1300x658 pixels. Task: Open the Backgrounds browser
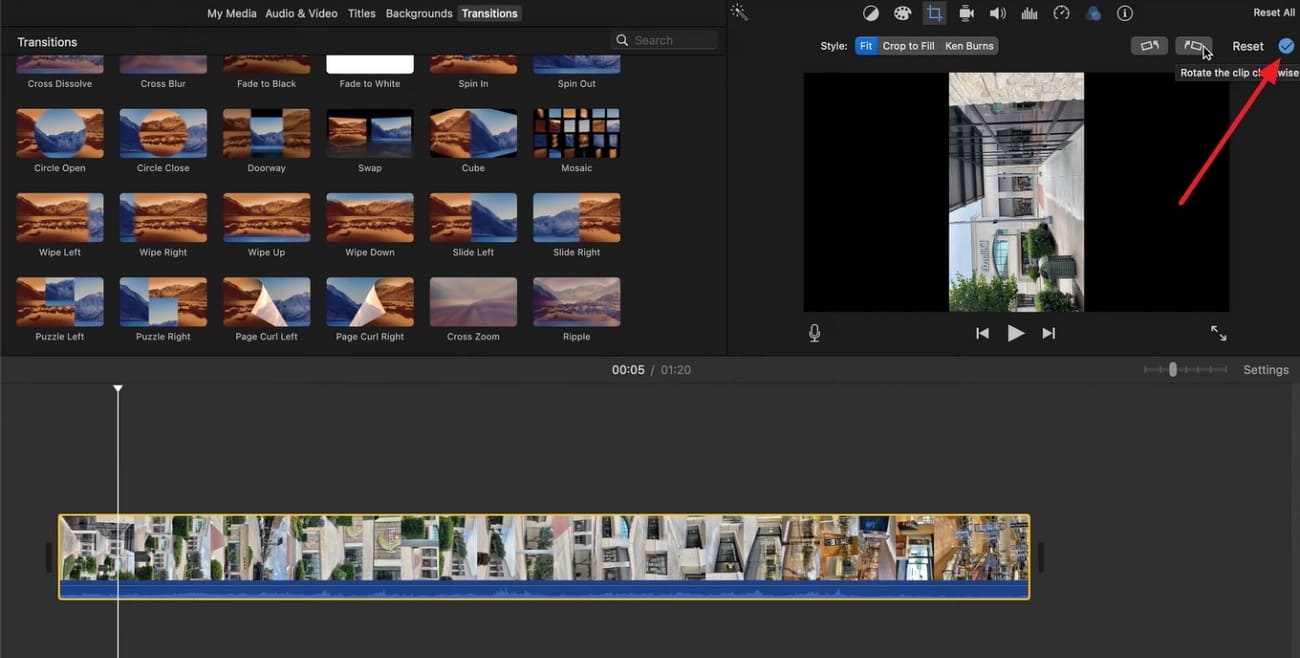[418, 13]
